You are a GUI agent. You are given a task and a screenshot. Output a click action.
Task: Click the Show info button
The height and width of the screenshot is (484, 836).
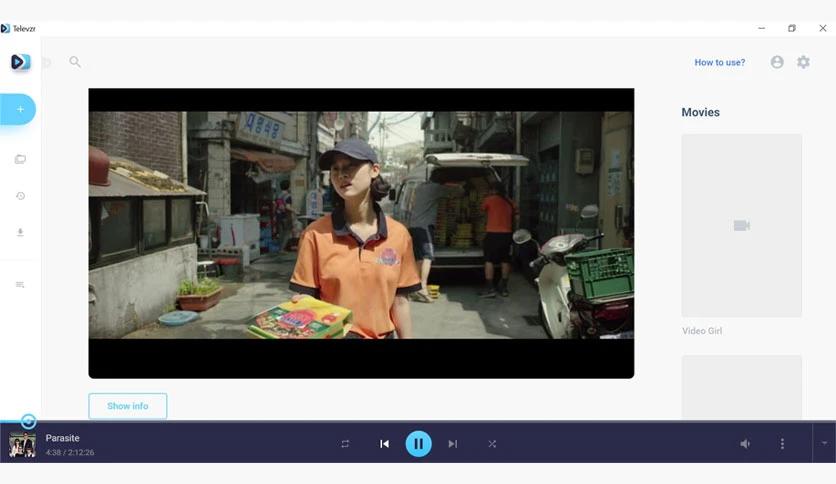pos(127,406)
